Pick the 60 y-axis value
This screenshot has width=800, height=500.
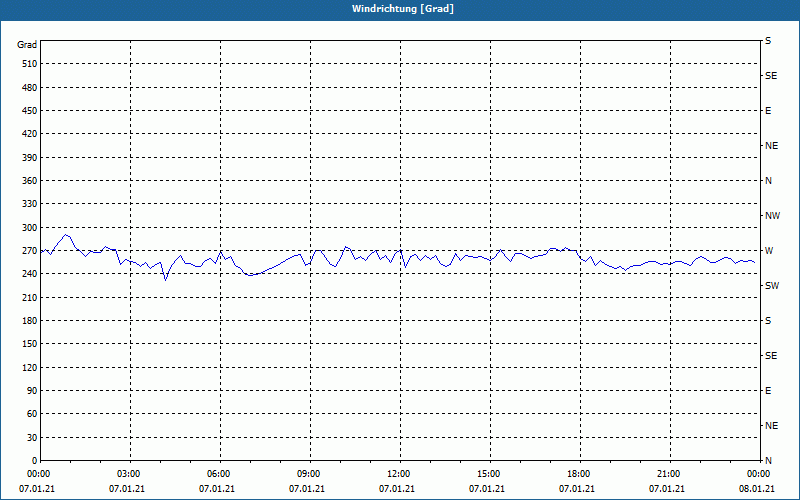click(x=32, y=414)
